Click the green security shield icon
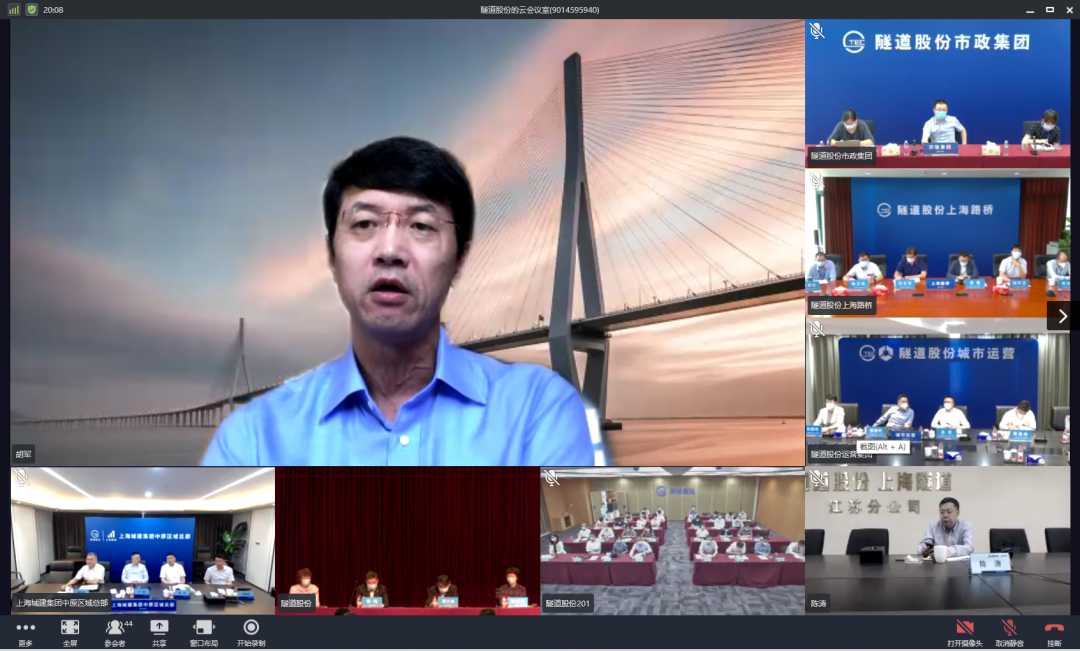The width and height of the screenshot is (1080, 651). (x=31, y=9)
